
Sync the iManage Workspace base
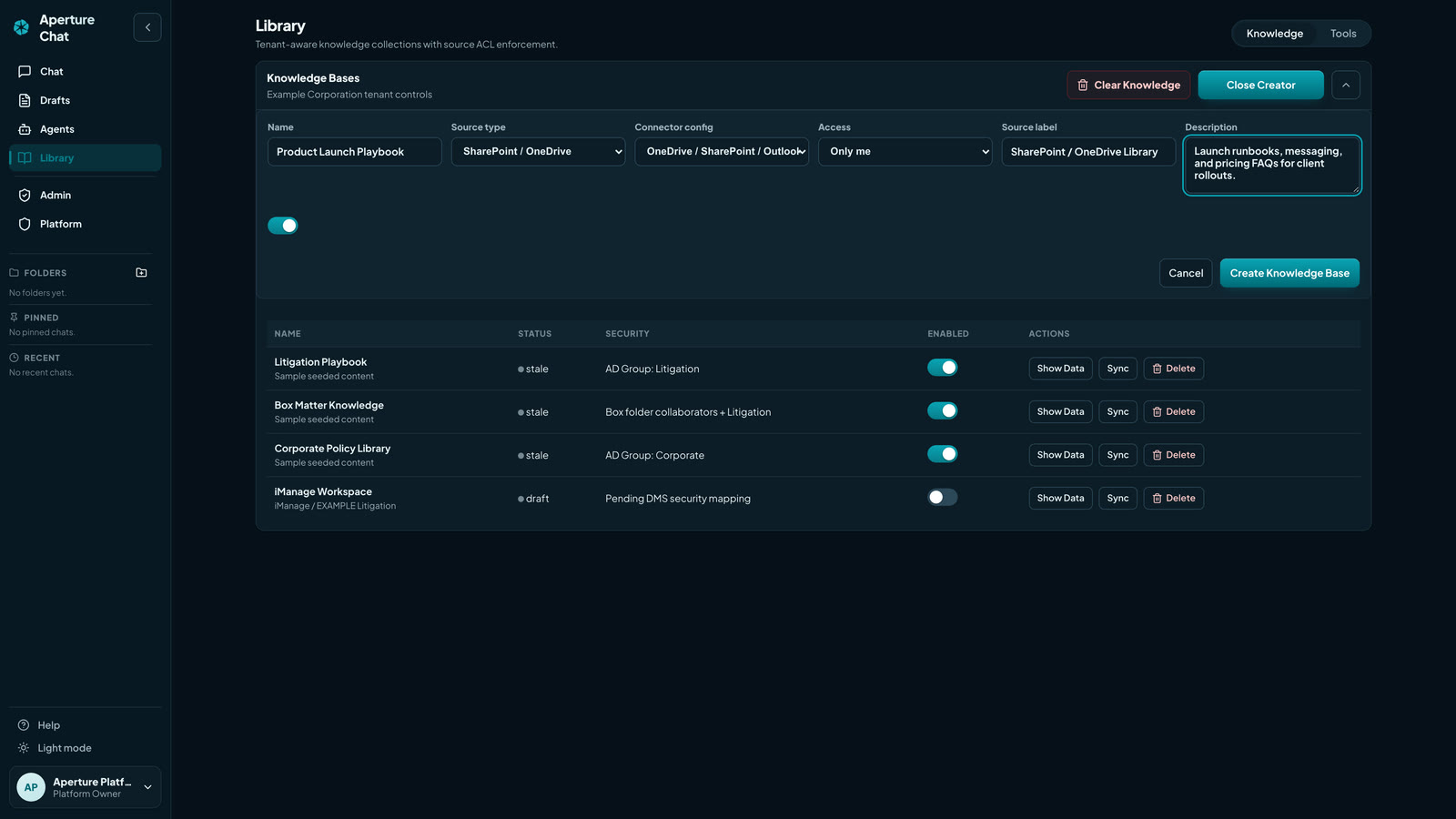point(1117,499)
